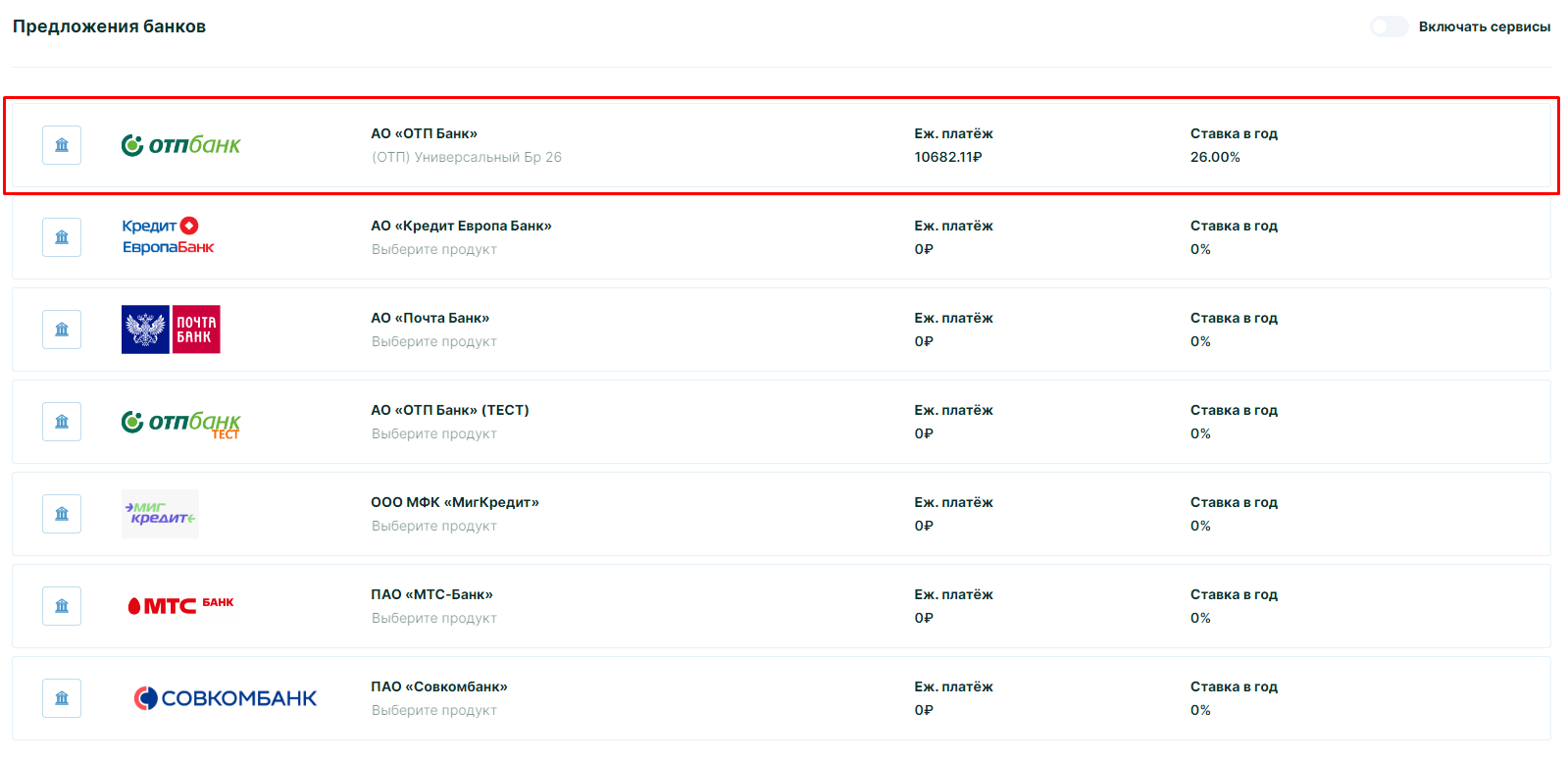Click the МТС Банк logo
The width and height of the screenshot is (1568, 762).
coord(180,606)
